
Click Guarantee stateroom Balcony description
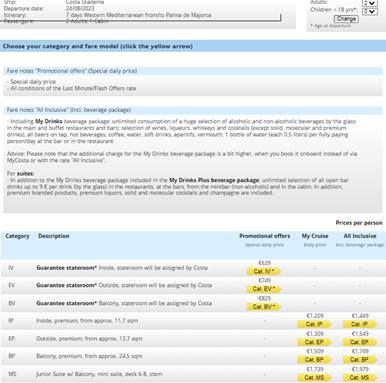[124, 303]
